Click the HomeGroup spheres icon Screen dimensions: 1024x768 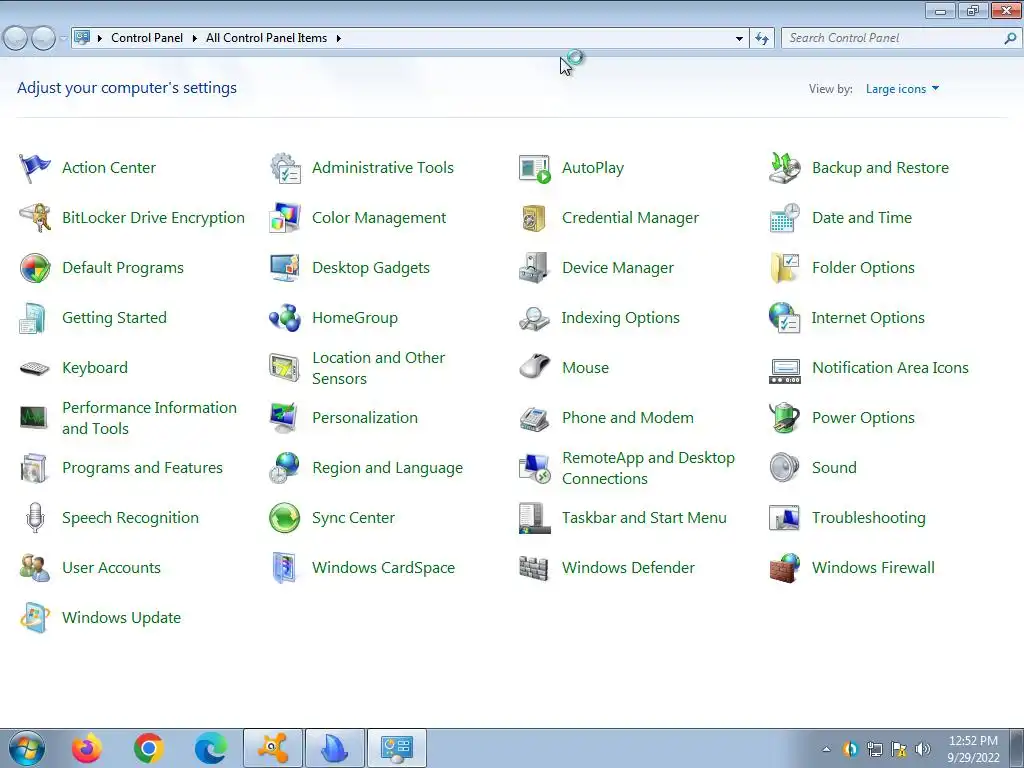coord(285,318)
